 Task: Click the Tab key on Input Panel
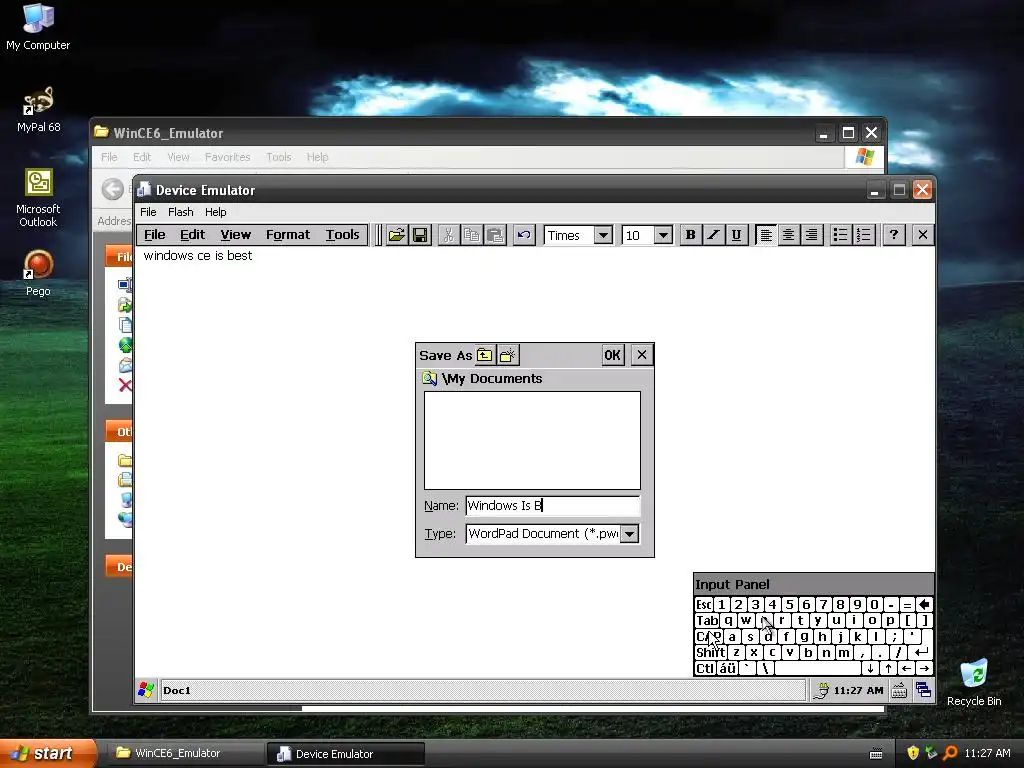tap(707, 620)
